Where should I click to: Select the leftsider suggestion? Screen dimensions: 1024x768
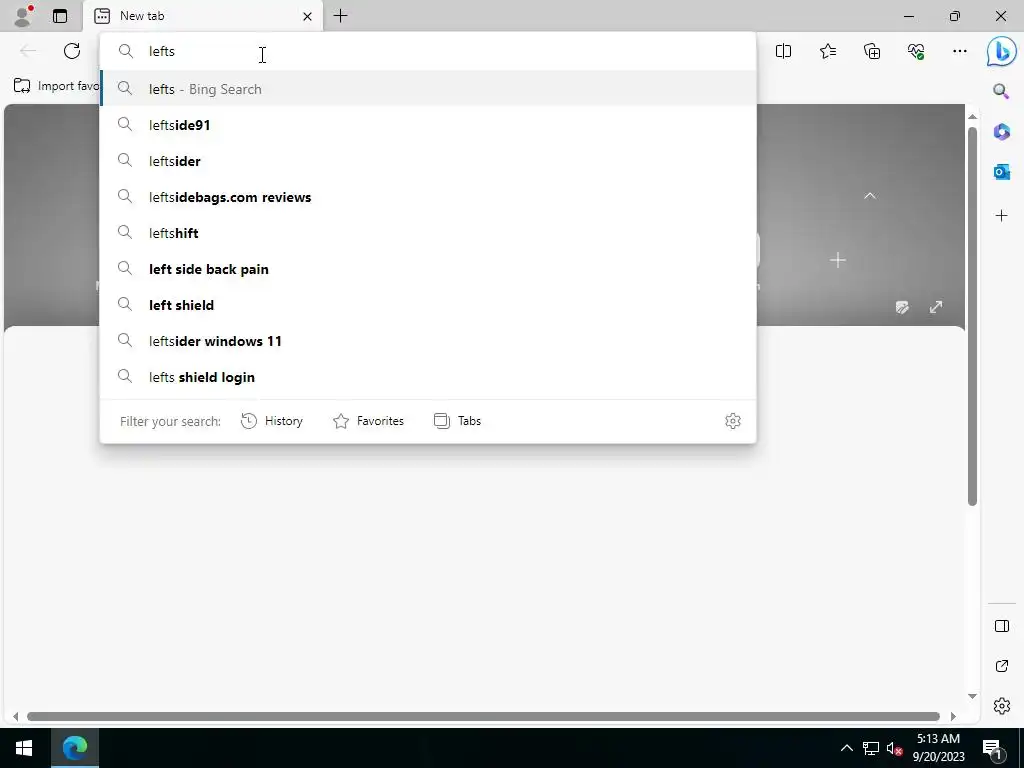click(428, 161)
